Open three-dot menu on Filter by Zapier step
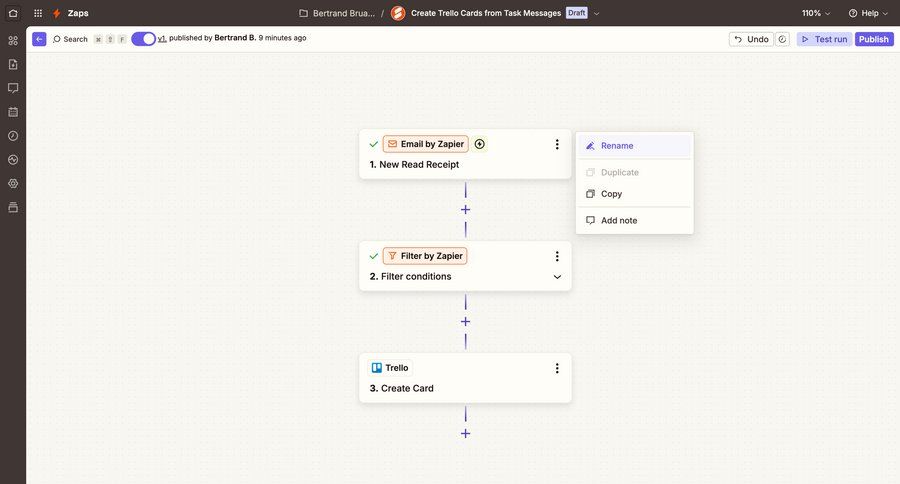The image size is (900, 484). click(x=557, y=256)
